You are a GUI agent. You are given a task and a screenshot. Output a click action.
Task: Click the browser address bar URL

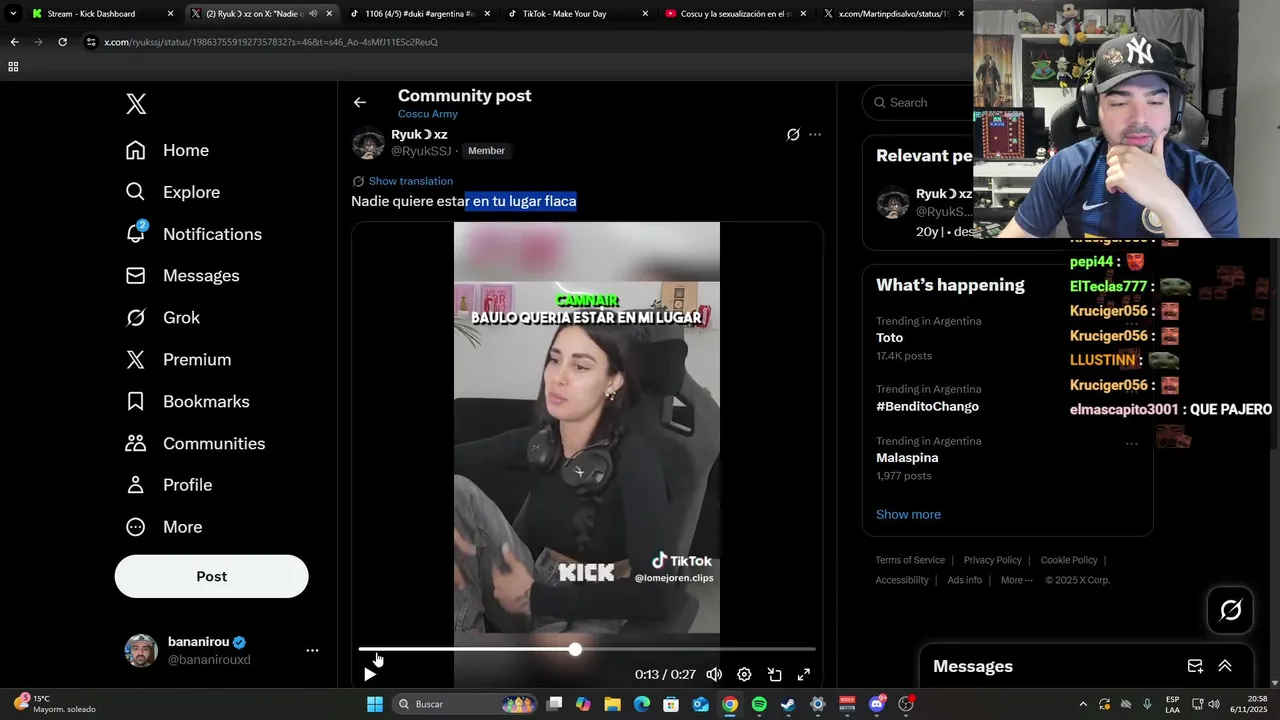[271, 42]
